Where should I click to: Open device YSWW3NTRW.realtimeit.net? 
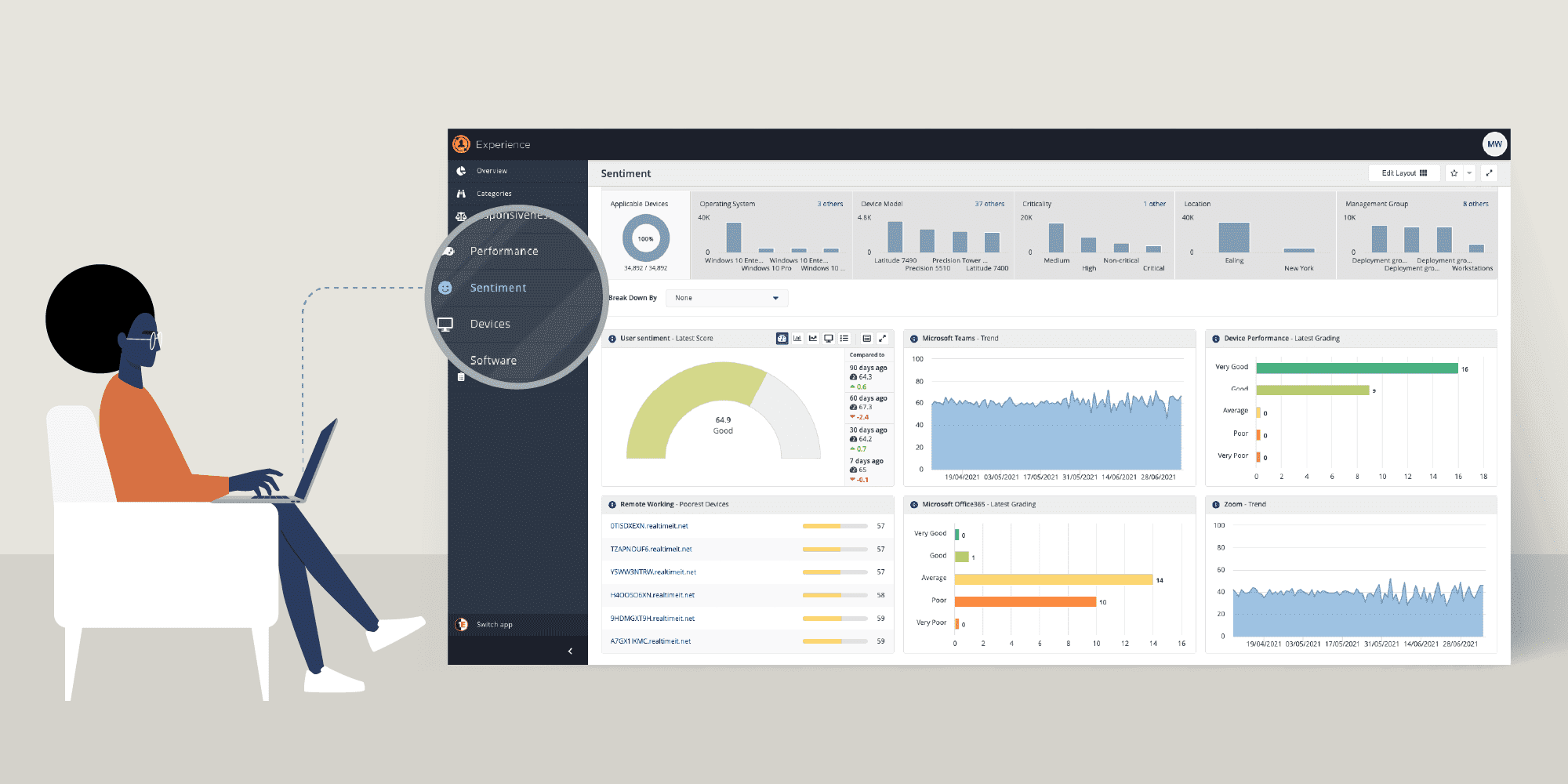click(x=653, y=572)
